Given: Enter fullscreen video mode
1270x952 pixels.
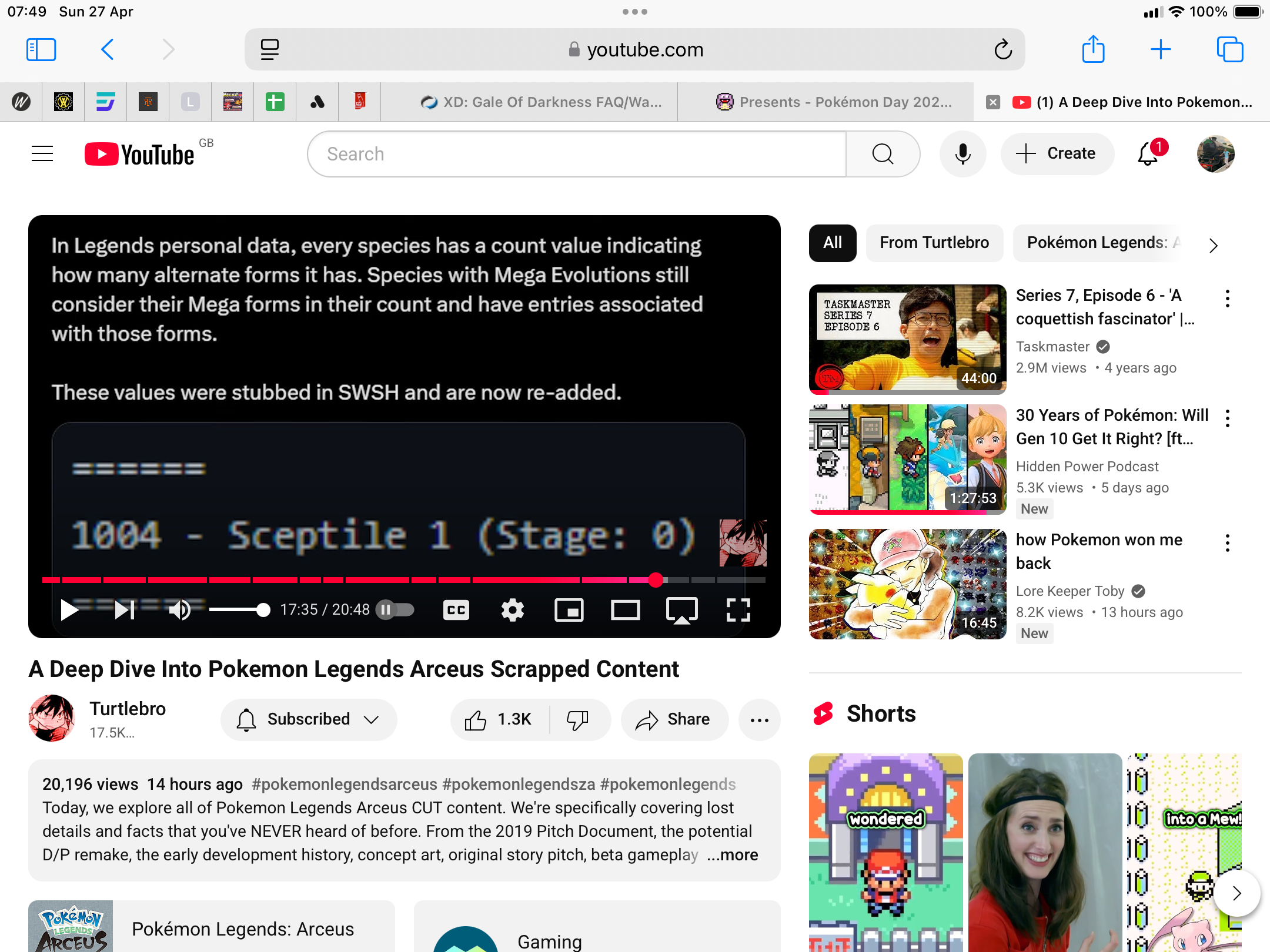Looking at the screenshot, I should [738, 610].
